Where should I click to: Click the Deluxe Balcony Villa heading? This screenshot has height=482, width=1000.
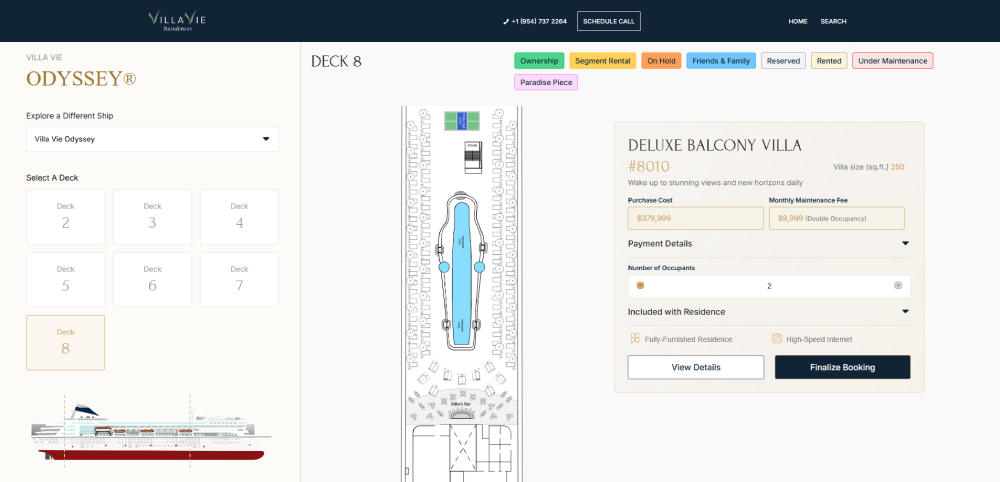pos(714,145)
